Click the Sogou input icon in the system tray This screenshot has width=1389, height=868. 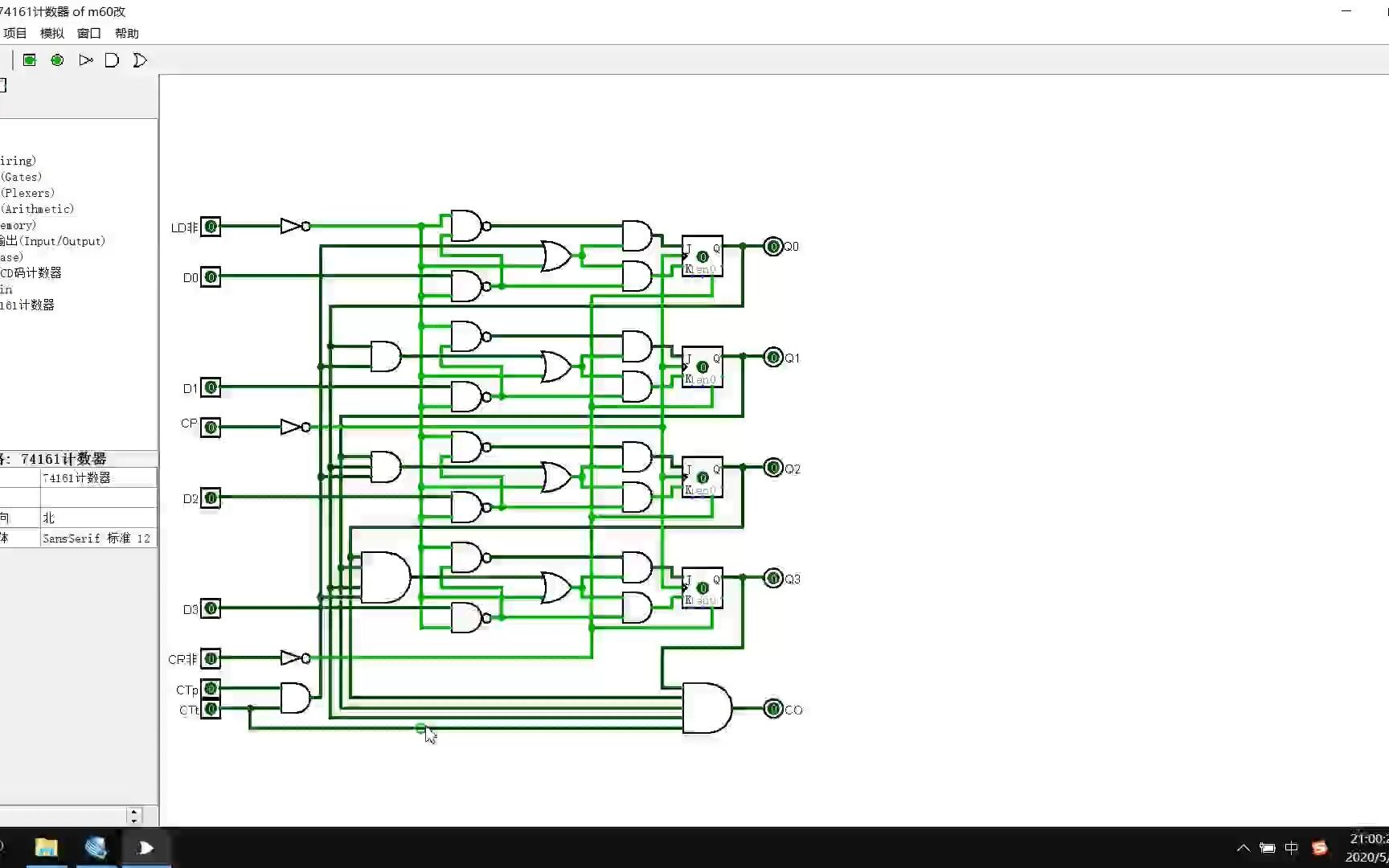[x=1321, y=848]
